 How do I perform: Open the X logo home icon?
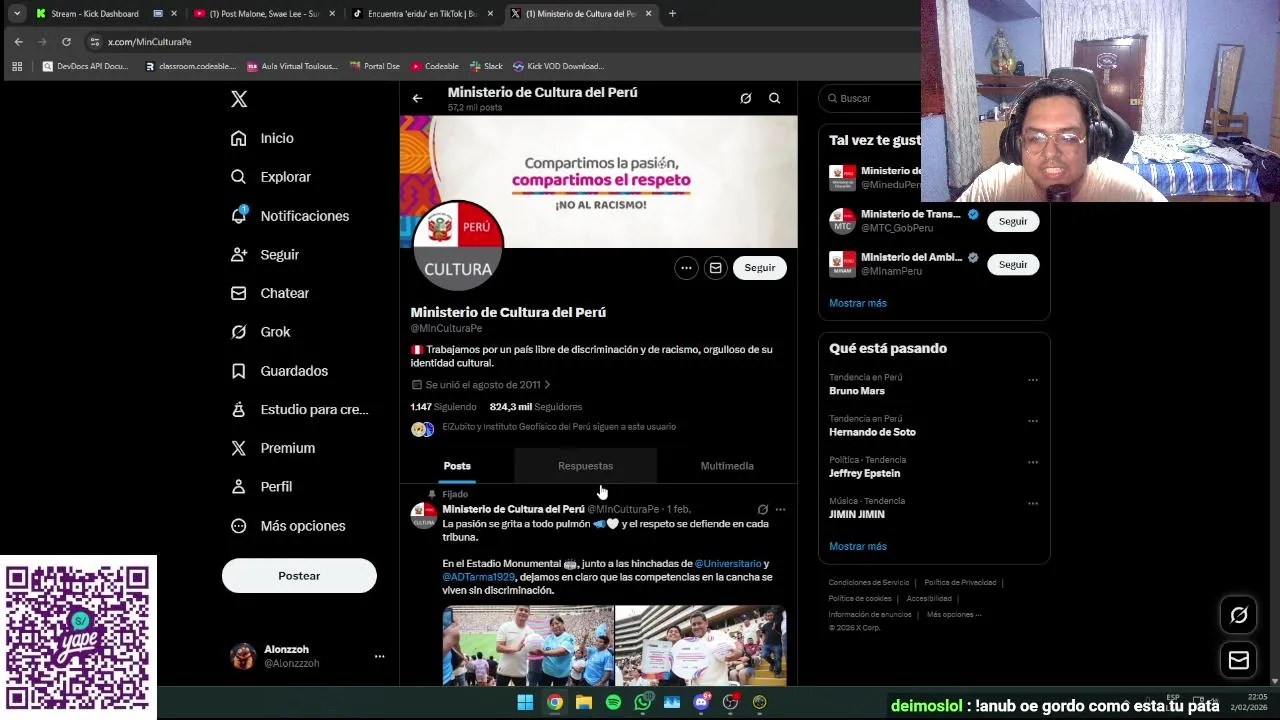coord(239,99)
